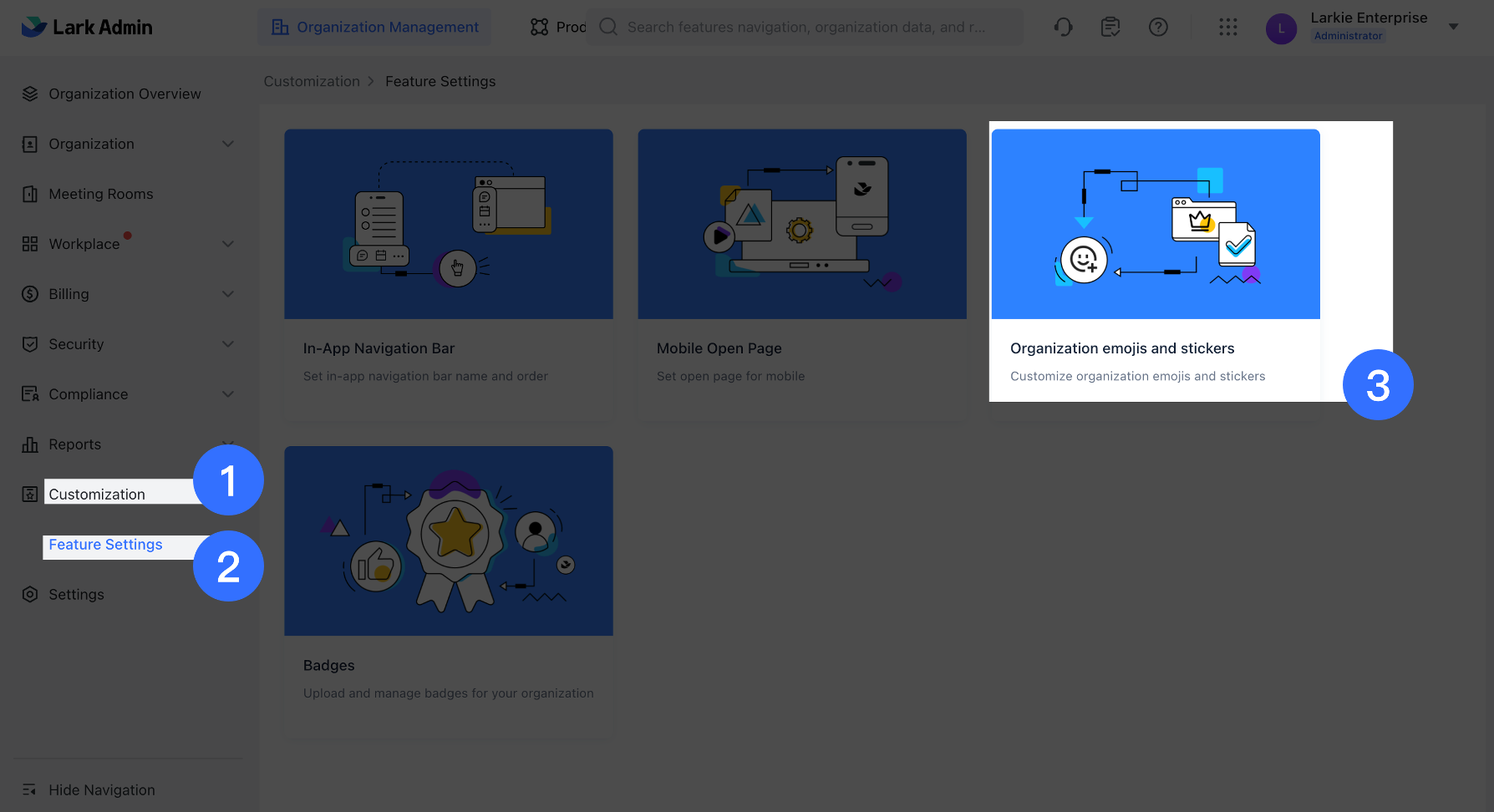
Task: Select the Organization Overview layers icon
Action: click(x=29, y=93)
